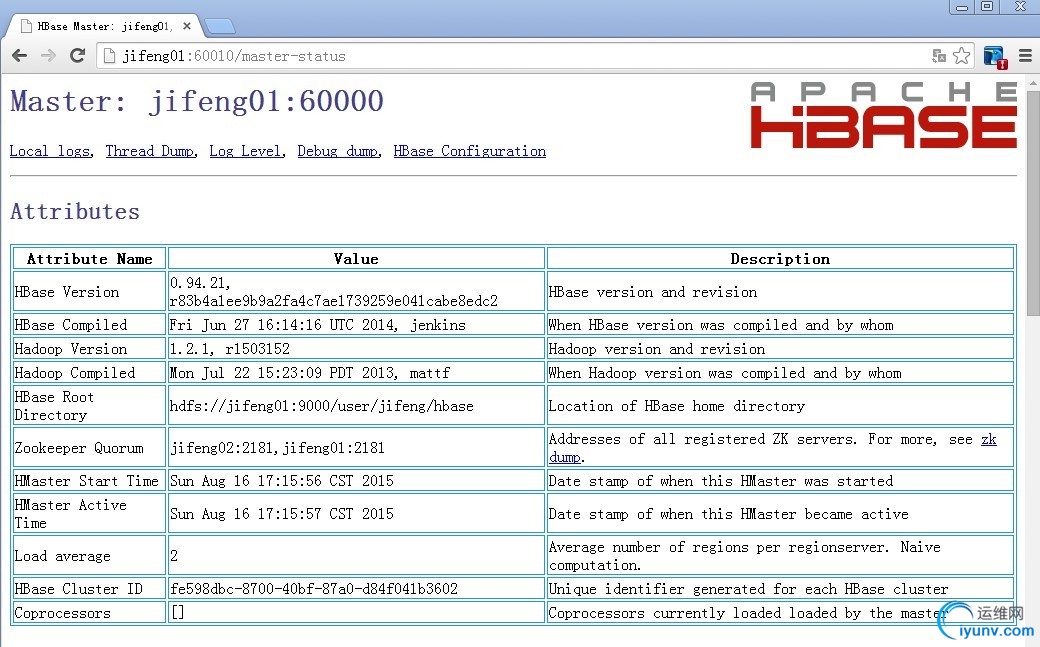Click the Description column header

coord(780,259)
